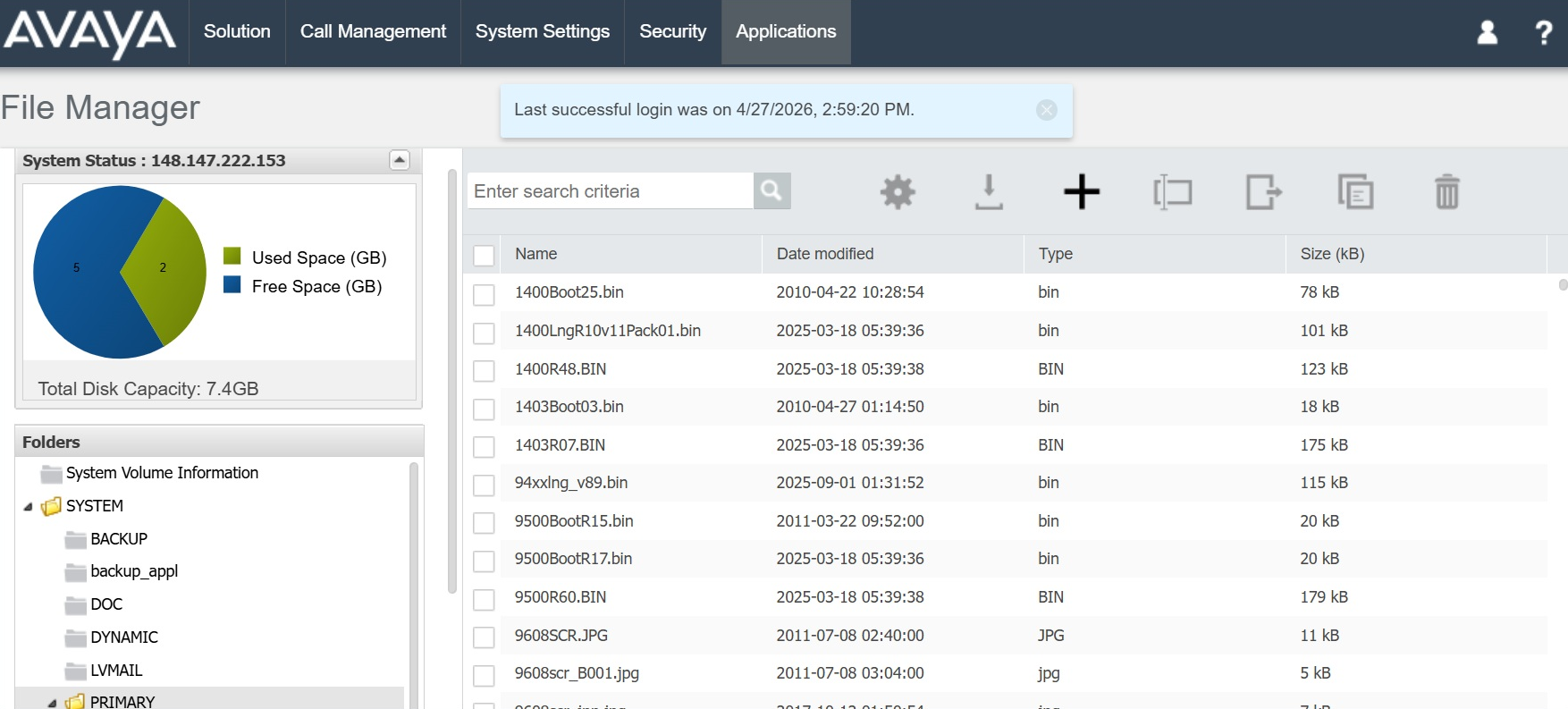Check the box for 1403R07.BIN
The height and width of the screenshot is (709, 1568).
[484, 446]
